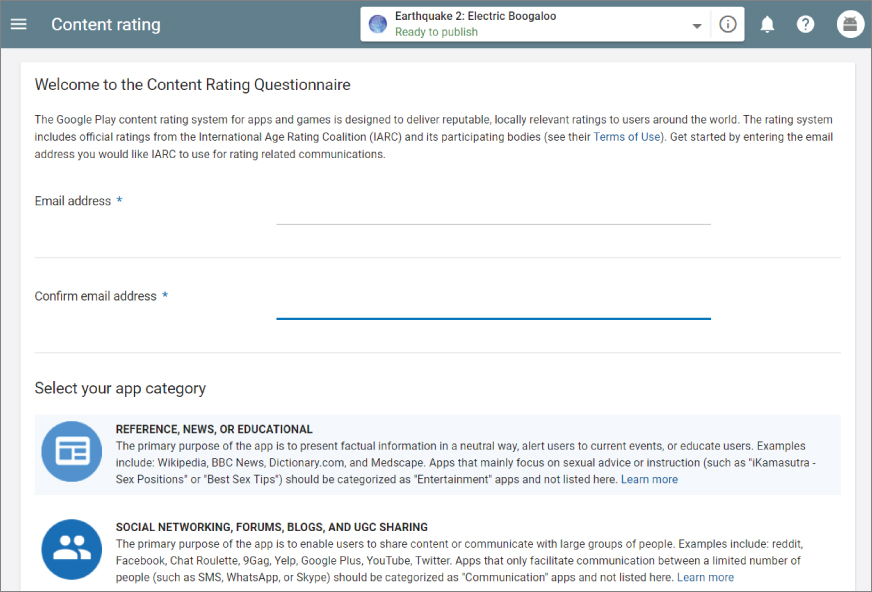Select Reference, News, or Educational category title
872x592 pixels.
click(214, 429)
